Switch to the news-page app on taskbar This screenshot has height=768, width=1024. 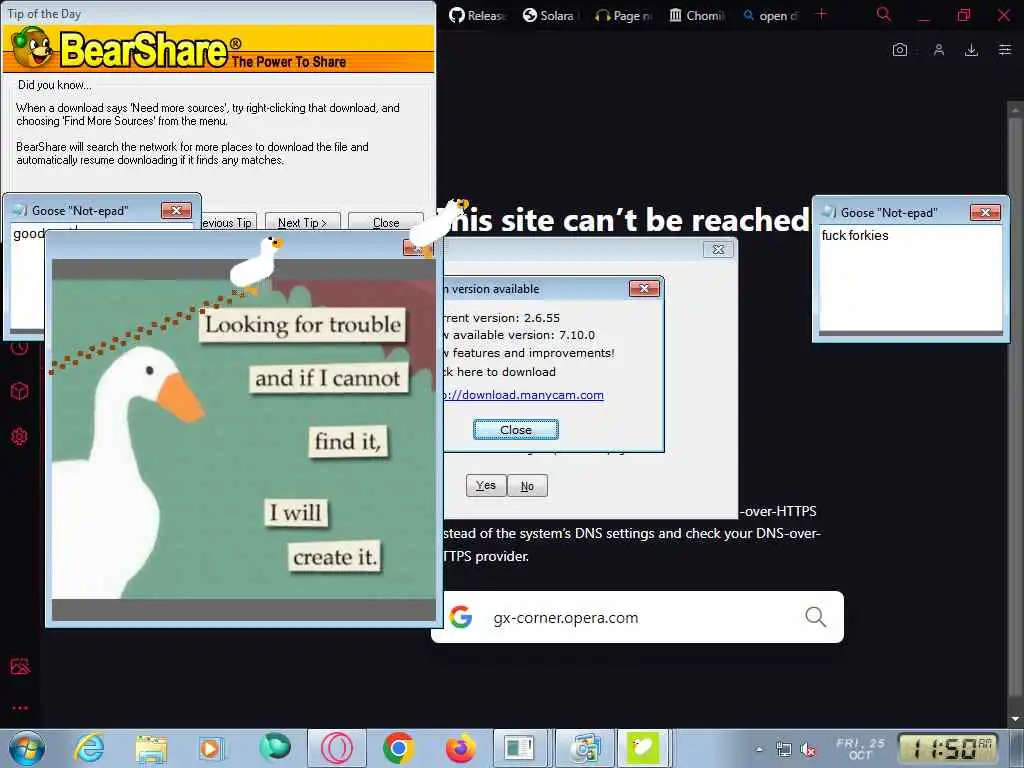point(519,748)
